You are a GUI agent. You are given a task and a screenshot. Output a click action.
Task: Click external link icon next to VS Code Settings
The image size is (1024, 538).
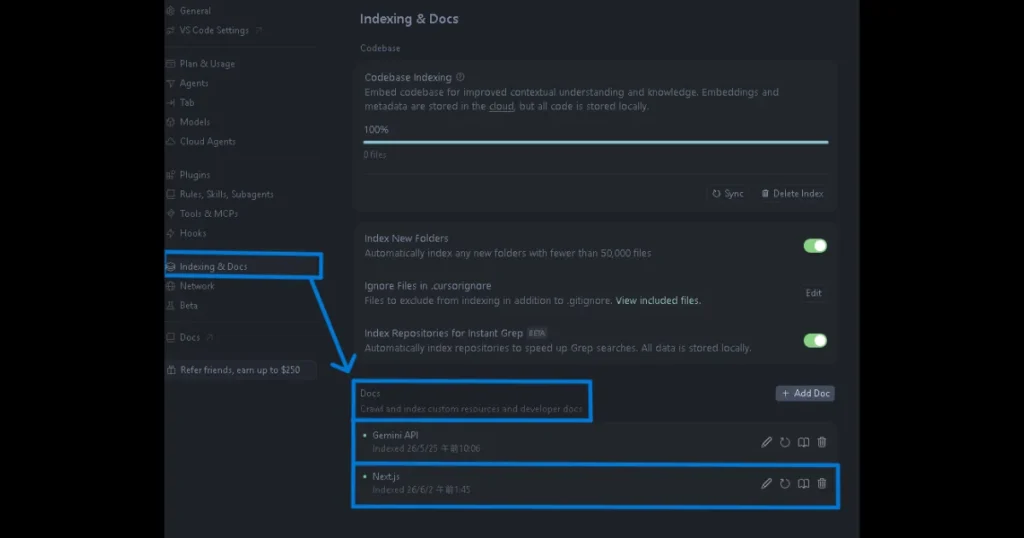point(259,30)
